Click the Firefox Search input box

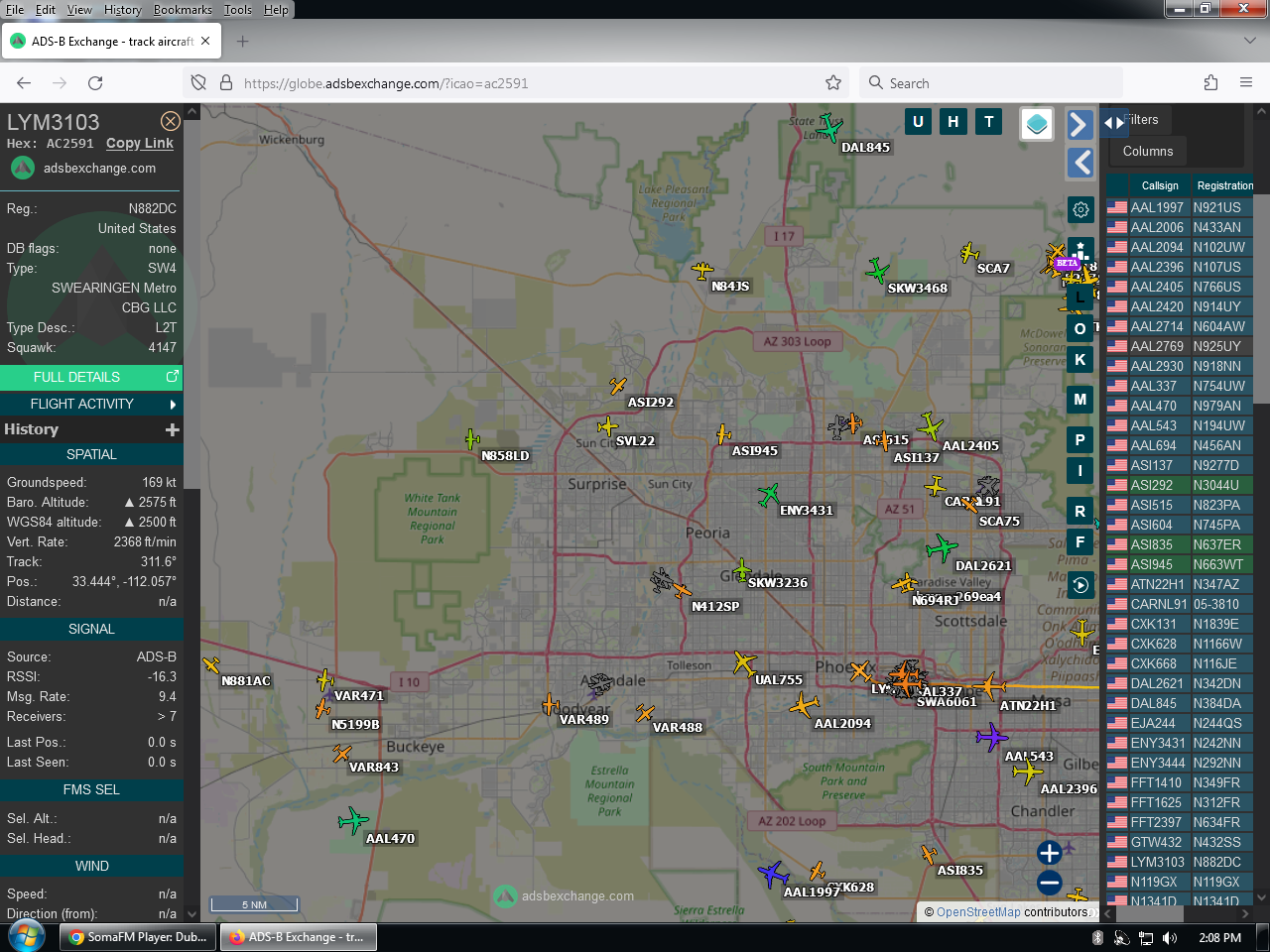992,83
